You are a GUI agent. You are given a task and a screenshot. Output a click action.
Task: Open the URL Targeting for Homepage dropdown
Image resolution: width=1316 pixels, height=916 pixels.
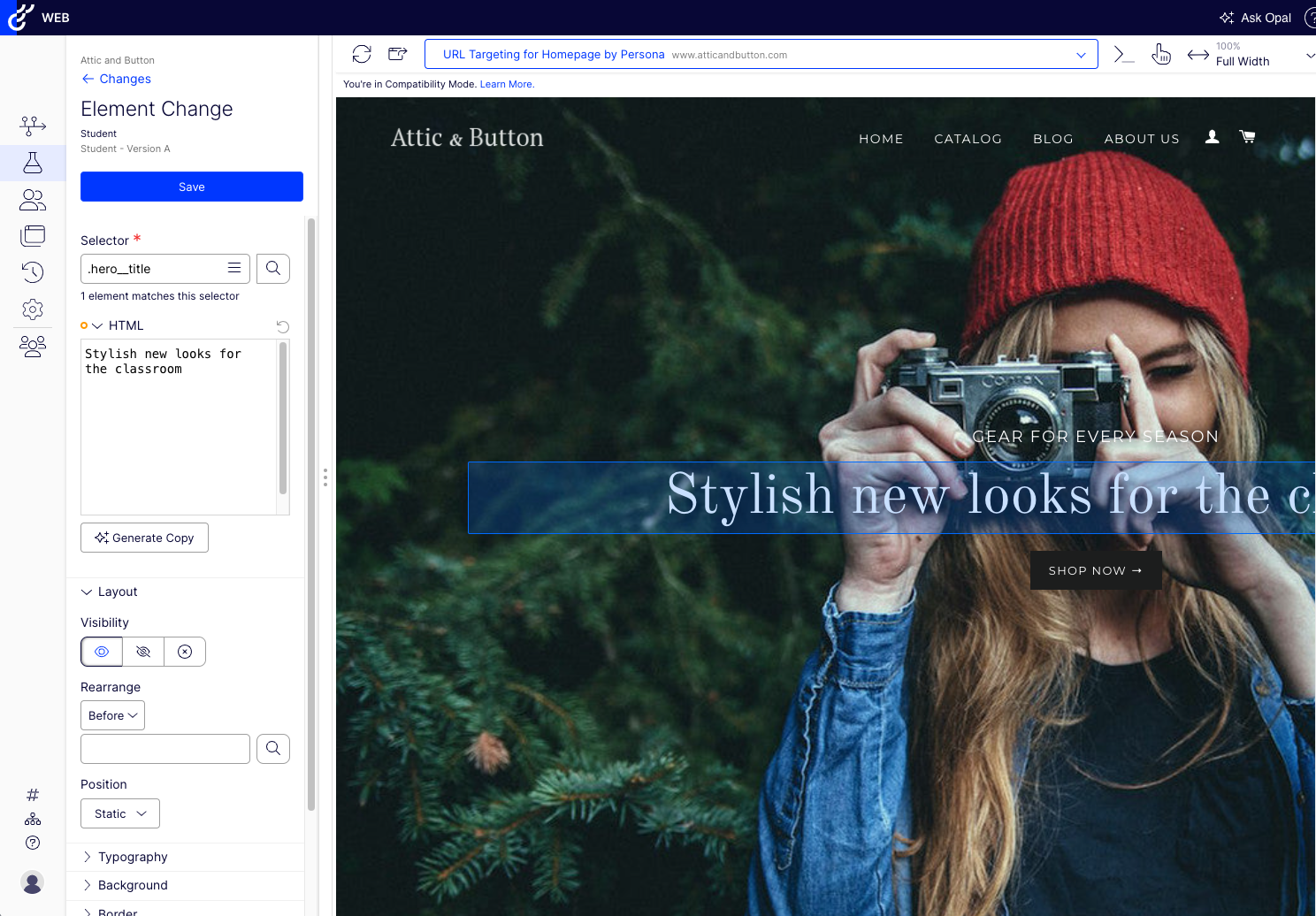[x=1080, y=54]
